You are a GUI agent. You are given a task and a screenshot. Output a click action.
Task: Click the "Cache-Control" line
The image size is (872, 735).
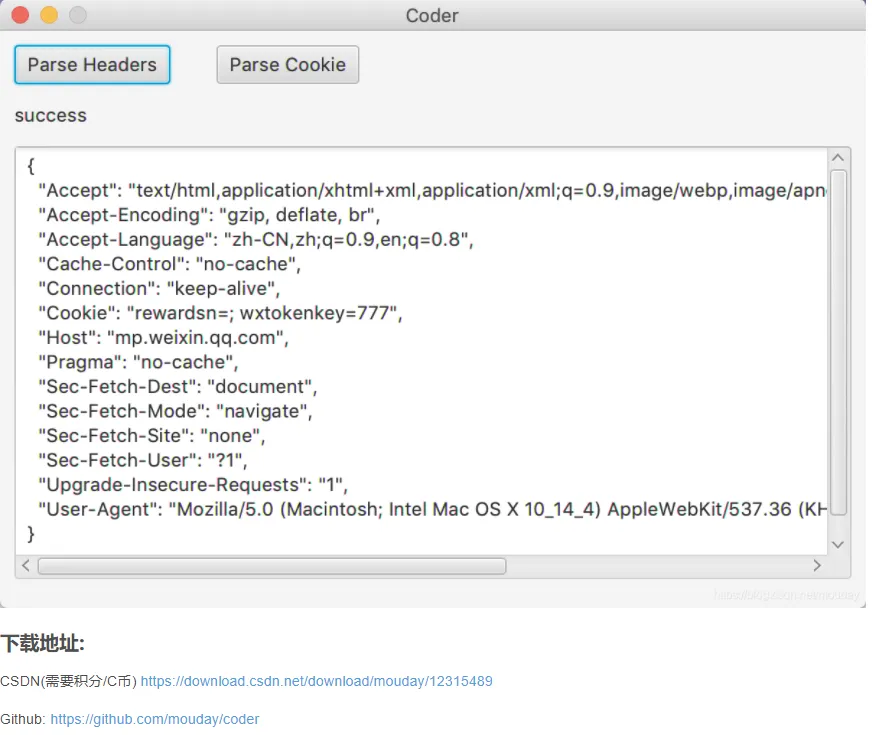pos(170,264)
